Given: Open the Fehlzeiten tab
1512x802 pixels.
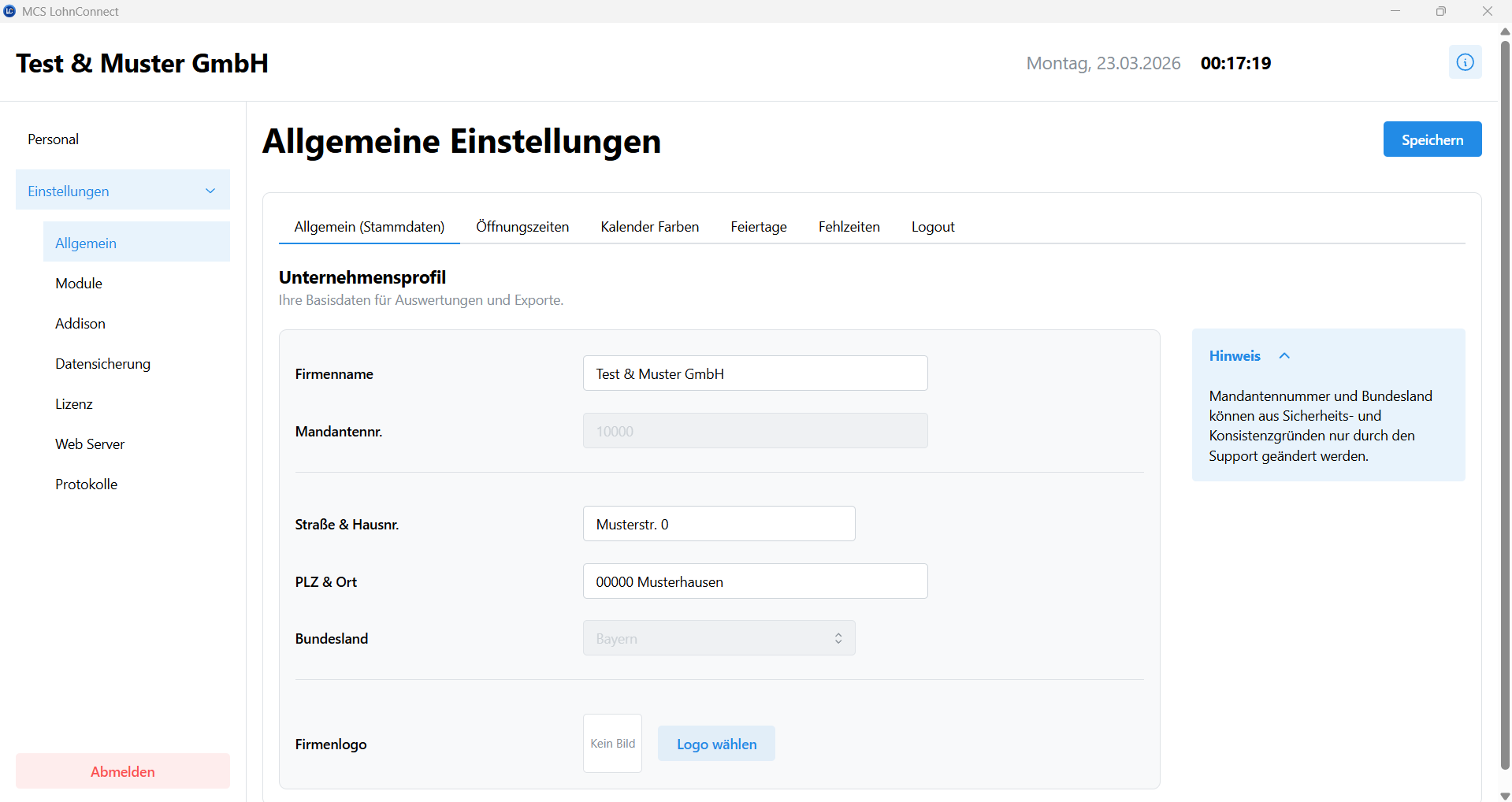Looking at the screenshot, I should click(849, 226).
